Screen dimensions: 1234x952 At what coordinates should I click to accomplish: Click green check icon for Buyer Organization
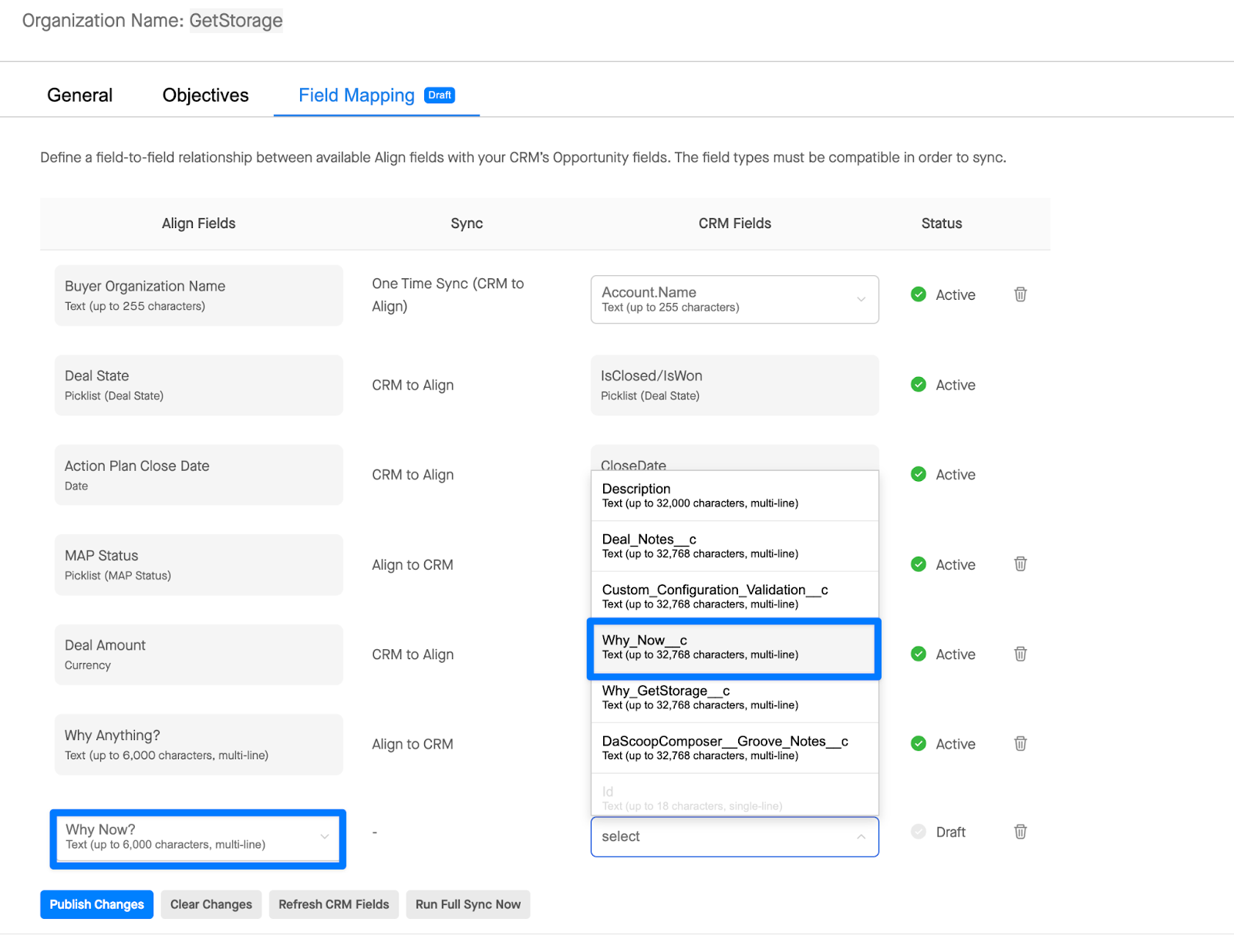[918, 294]
